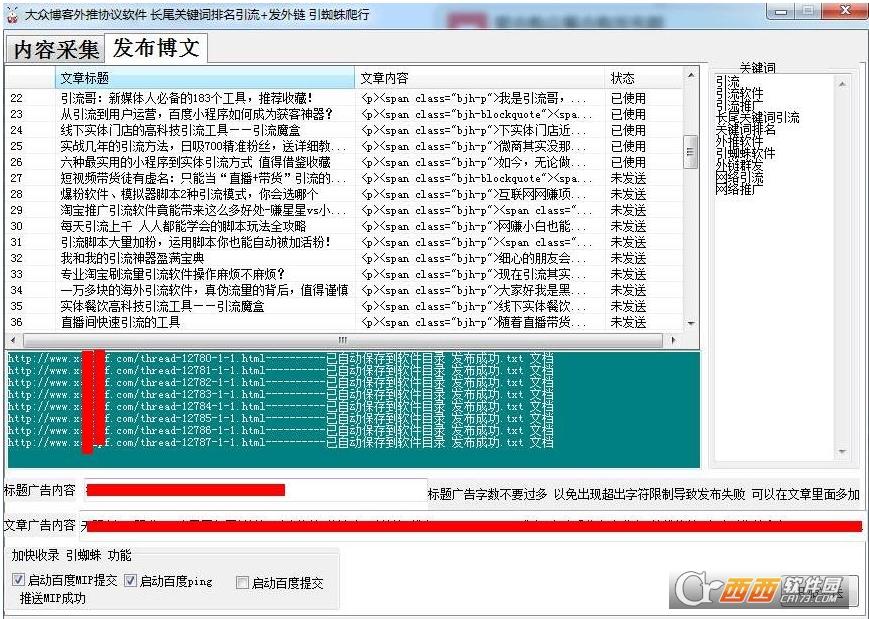The height and width of the screenshot is (619, 869).
Task: Click the horizontal scrollbar left arrow
Action: coord(13,340)
